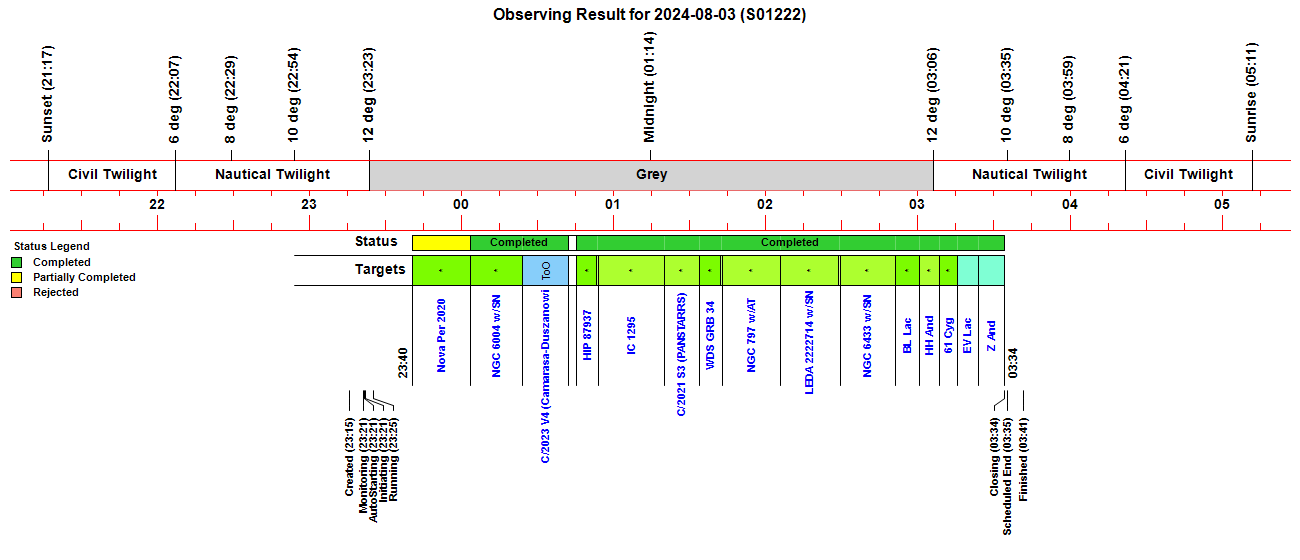Screen dimensions: 1300x560
Task: Click the morning 12 deg (03:06) marker
Action: click(x=933, y=95)
